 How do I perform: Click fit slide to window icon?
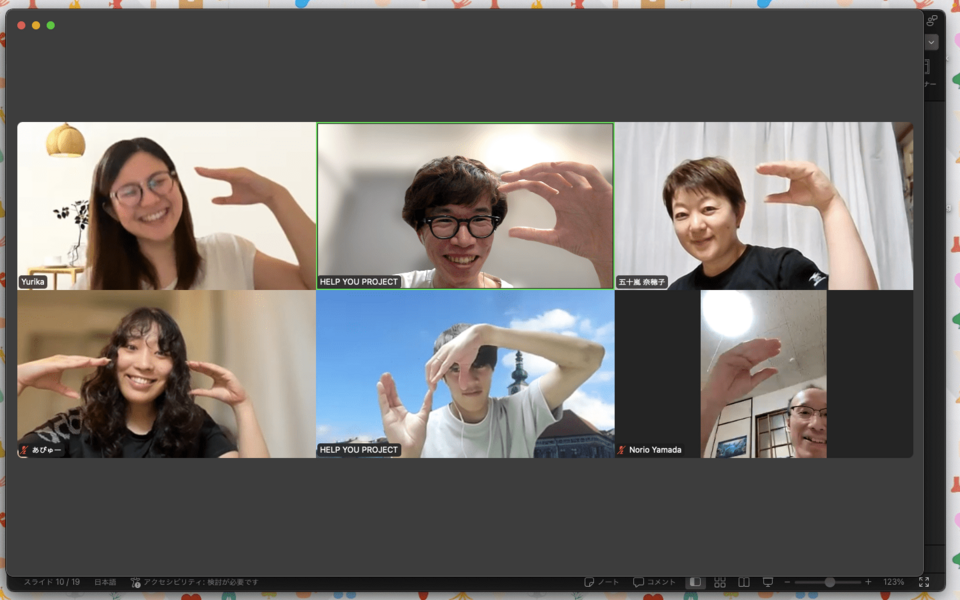(924, 582)
